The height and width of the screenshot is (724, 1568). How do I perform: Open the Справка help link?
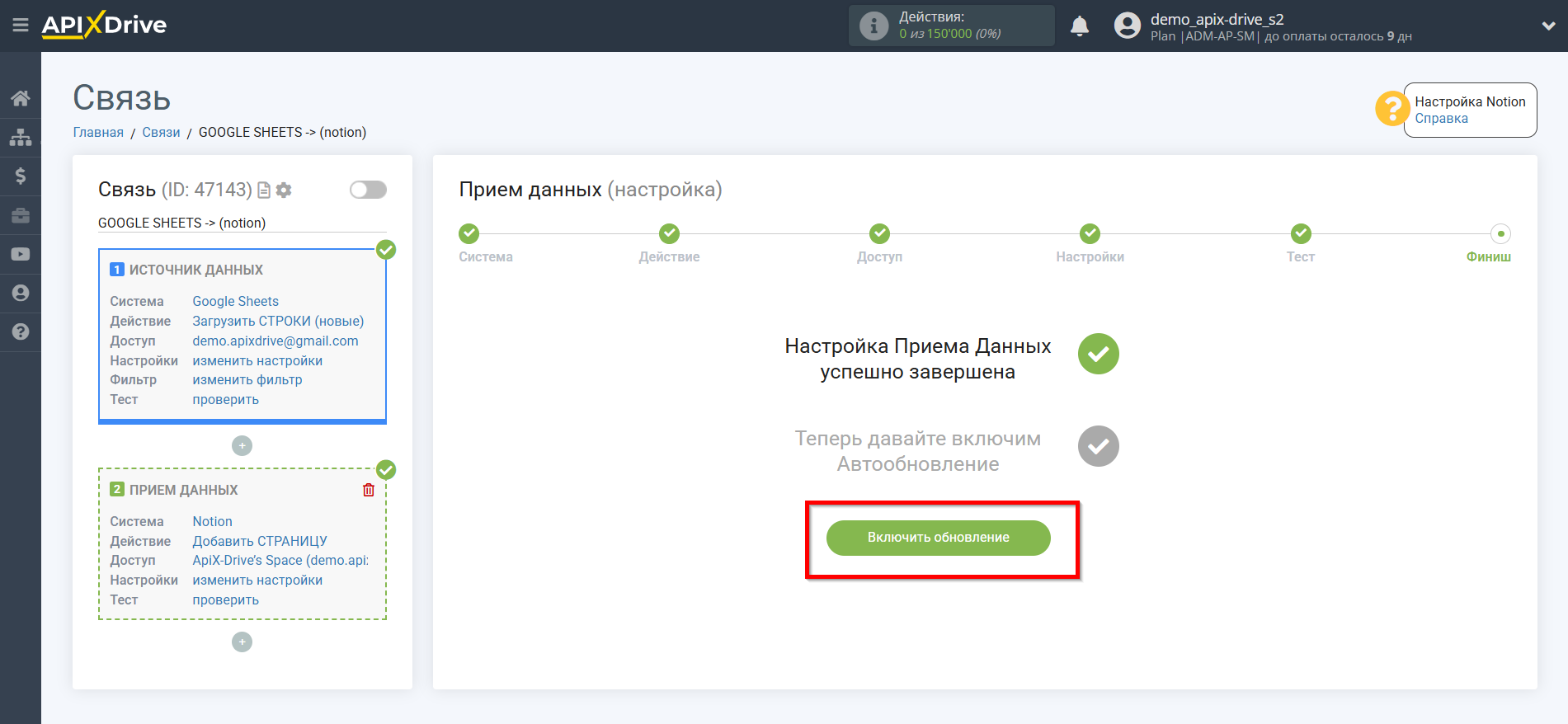(x=1441, y=118)
